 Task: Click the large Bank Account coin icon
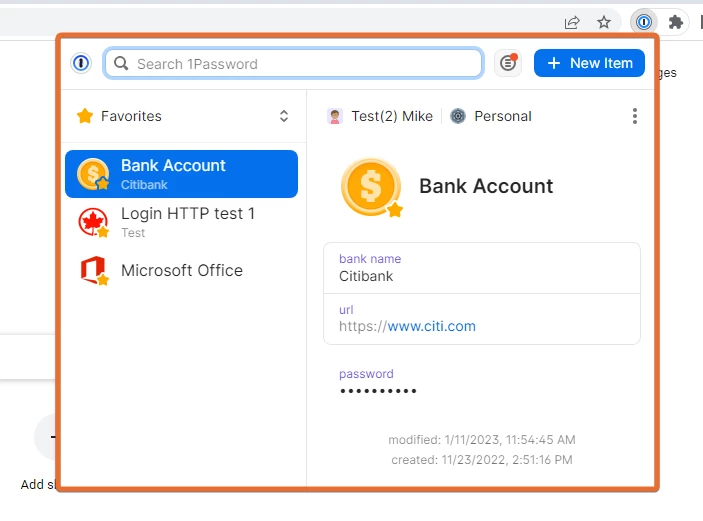click(x=372, y=187)
